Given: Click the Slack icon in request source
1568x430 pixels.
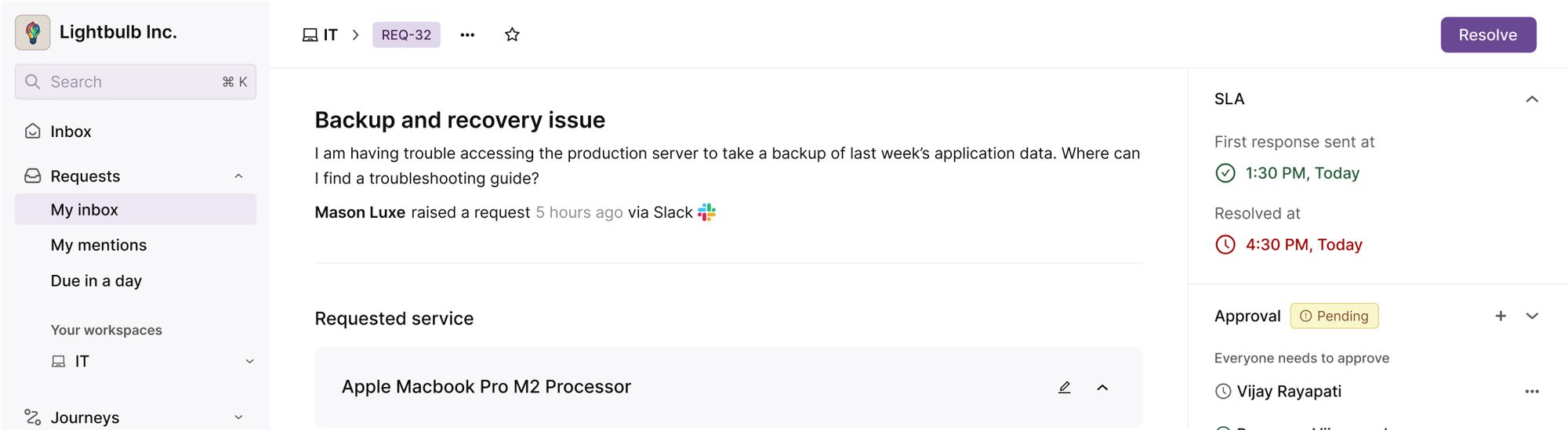Looking at the screenshot, I should [706, 212].
